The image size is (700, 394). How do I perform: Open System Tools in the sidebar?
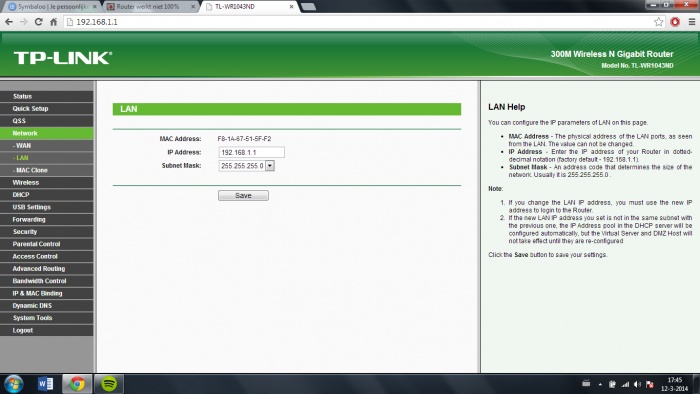click(46, 318)
